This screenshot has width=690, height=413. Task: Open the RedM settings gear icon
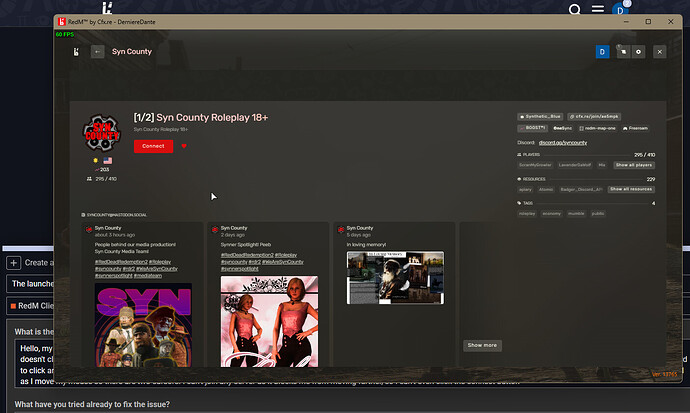click(x=638, y=52)
